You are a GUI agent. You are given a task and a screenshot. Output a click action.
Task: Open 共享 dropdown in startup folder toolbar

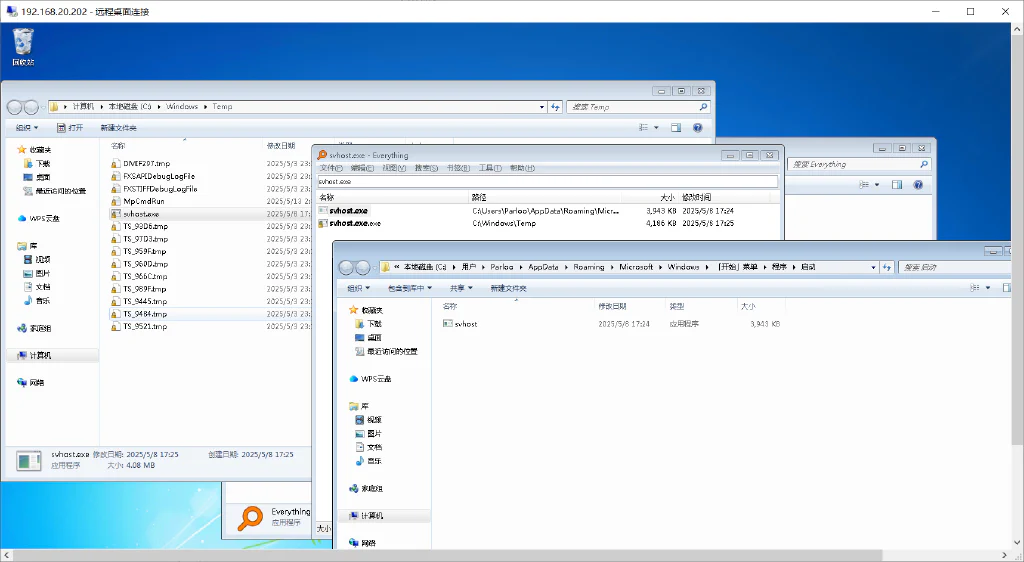tap(461, 288)
